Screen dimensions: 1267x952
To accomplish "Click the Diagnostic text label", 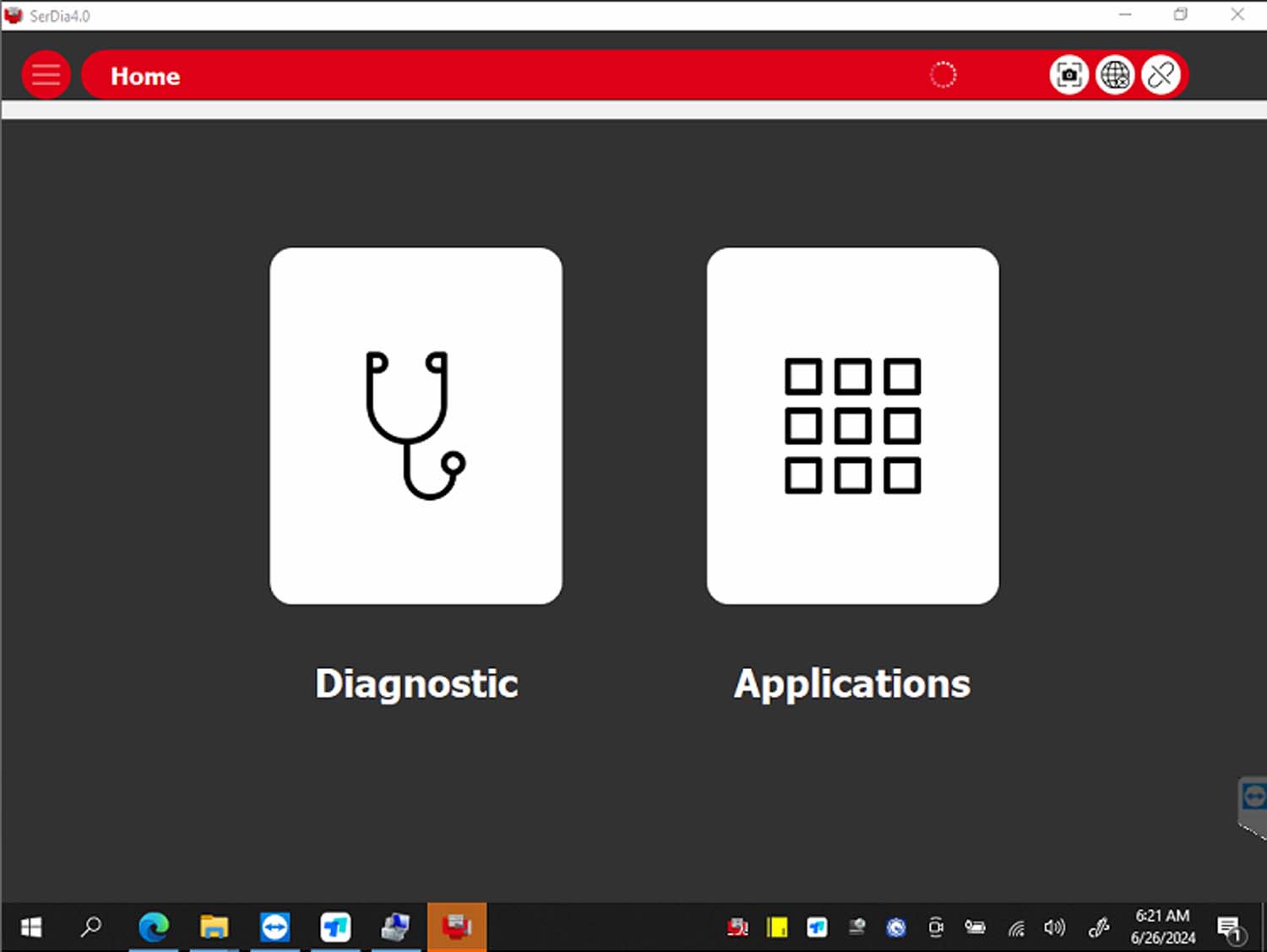I will [x=416, y=683].
